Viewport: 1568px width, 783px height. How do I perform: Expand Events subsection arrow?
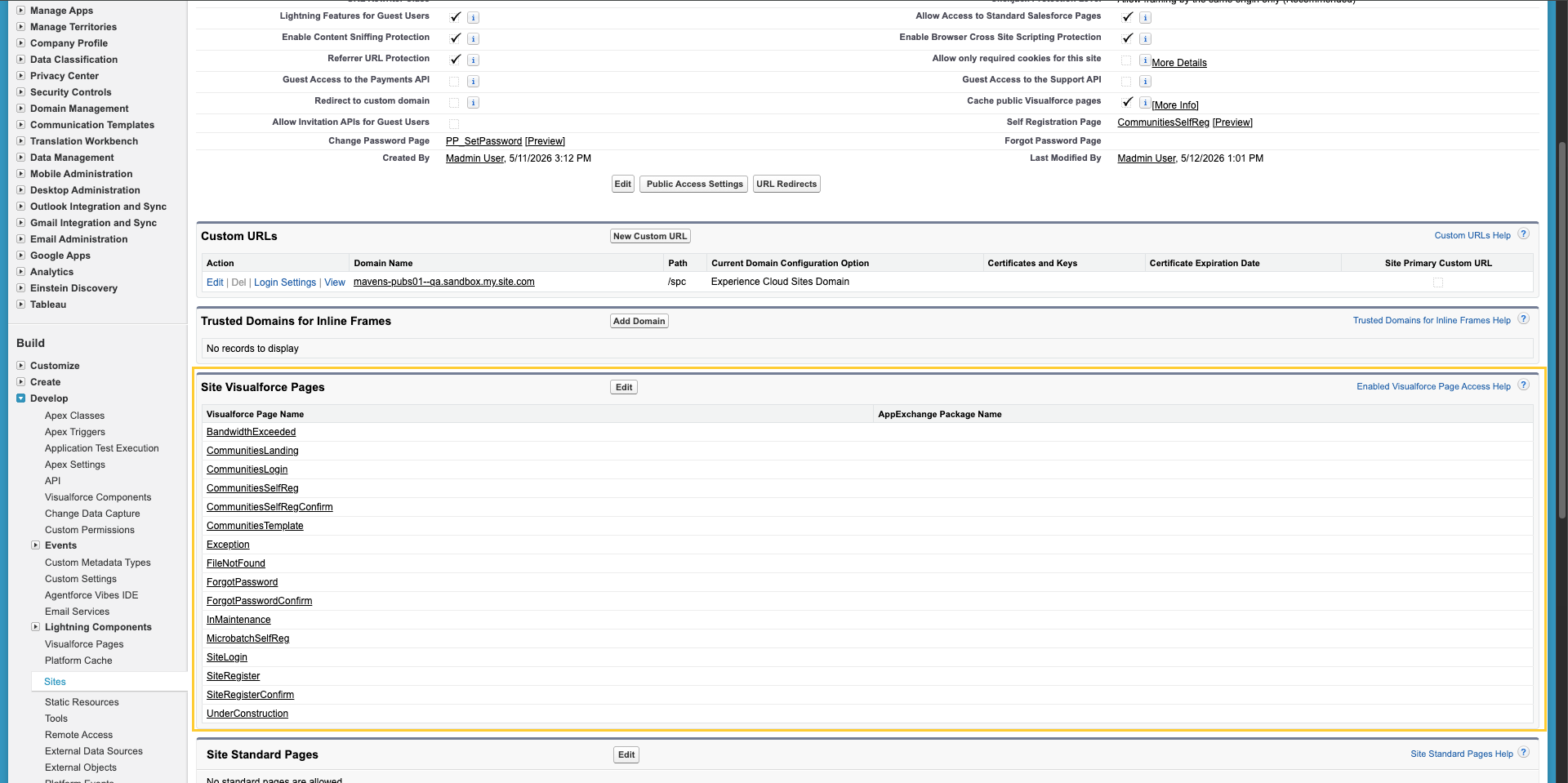(36, 545)
